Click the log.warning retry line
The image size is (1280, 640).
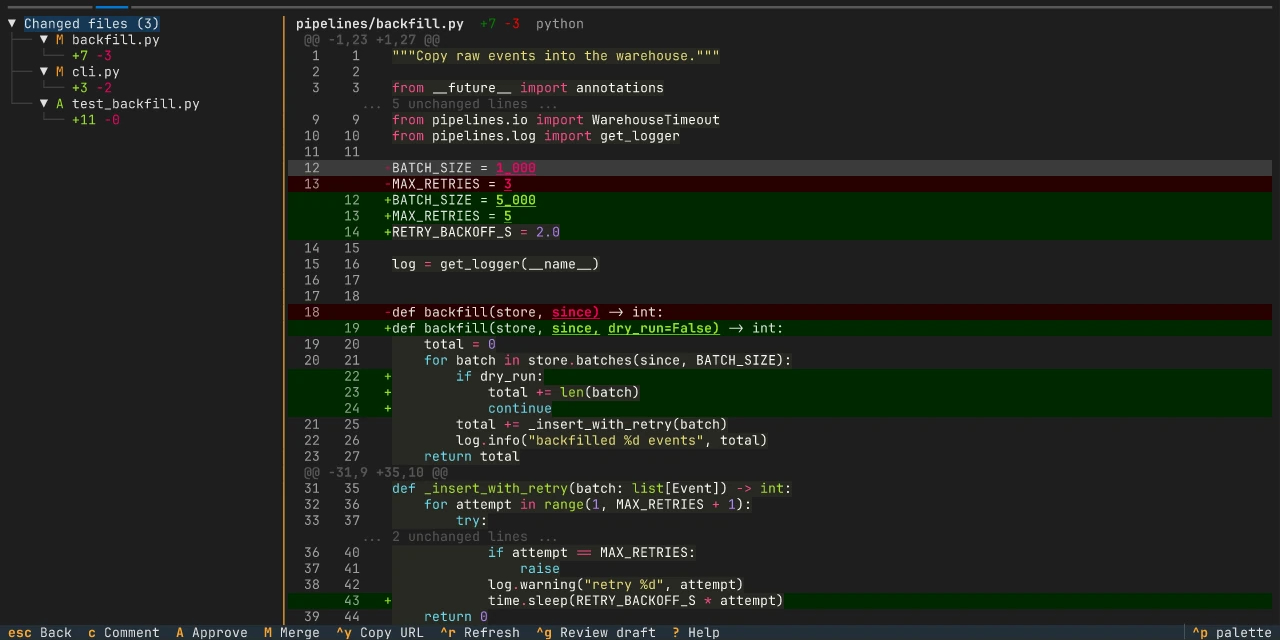(780, 584)
